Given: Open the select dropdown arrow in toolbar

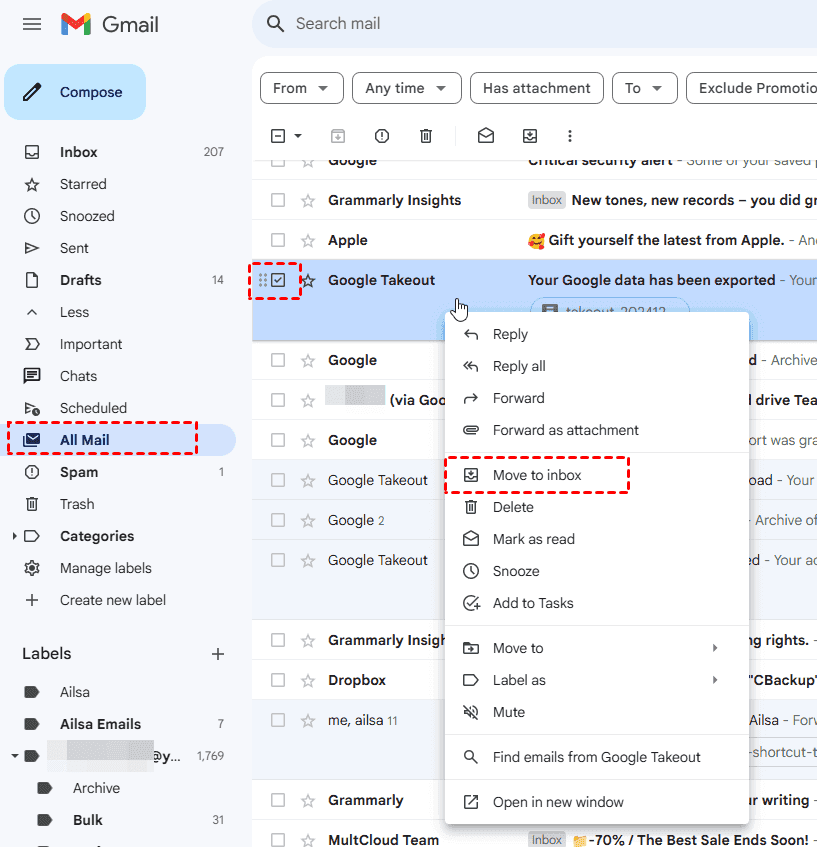Looking at the screenshot, I should click(298, 136).
